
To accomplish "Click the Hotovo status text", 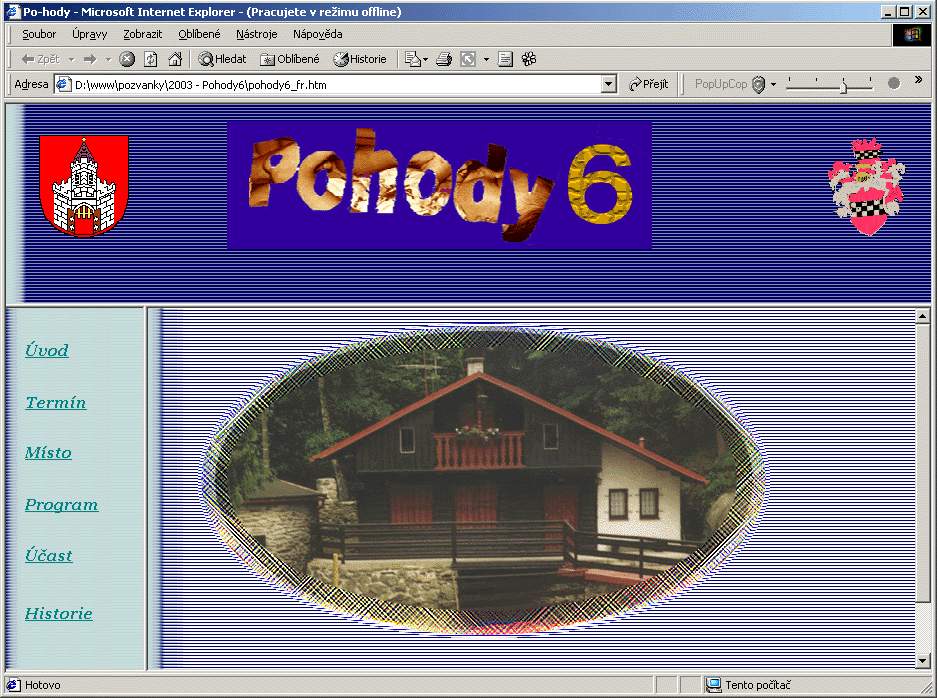I will click(x=42, y=685).
